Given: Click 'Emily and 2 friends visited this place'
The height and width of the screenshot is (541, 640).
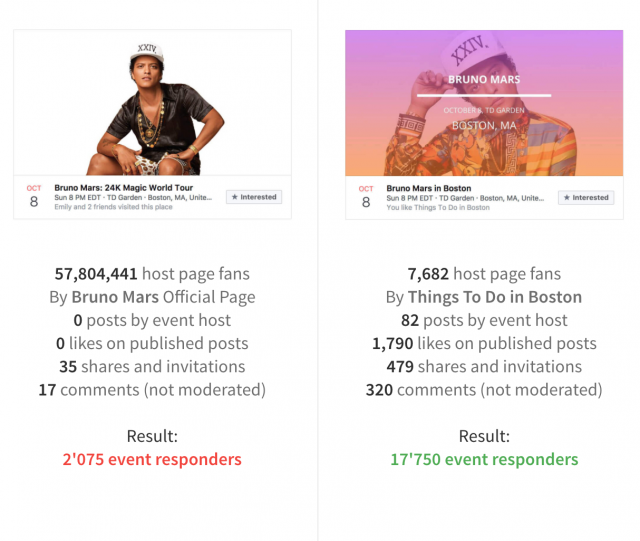Looking at the screenshot, I should coord(113,207).
